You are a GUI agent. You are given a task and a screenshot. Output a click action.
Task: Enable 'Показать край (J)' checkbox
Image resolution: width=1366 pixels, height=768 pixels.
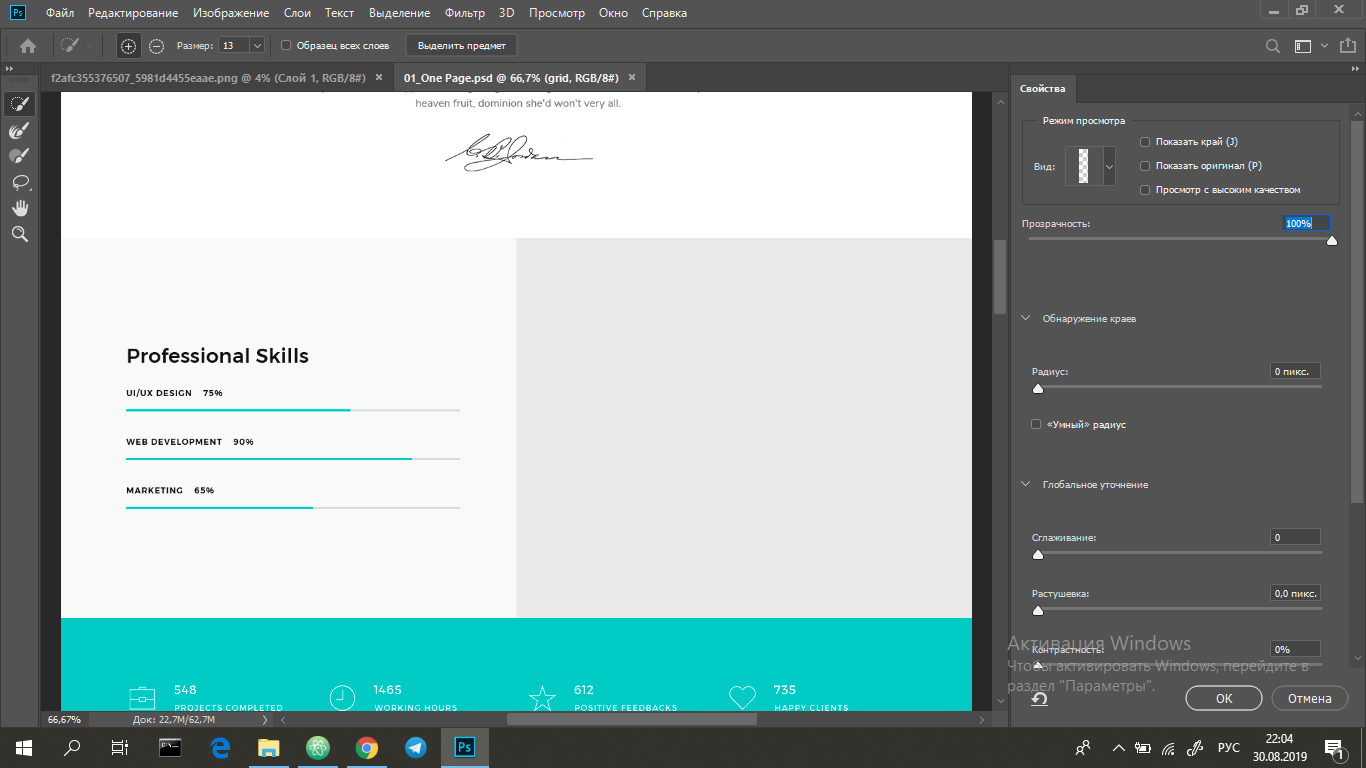point(1145,142)
